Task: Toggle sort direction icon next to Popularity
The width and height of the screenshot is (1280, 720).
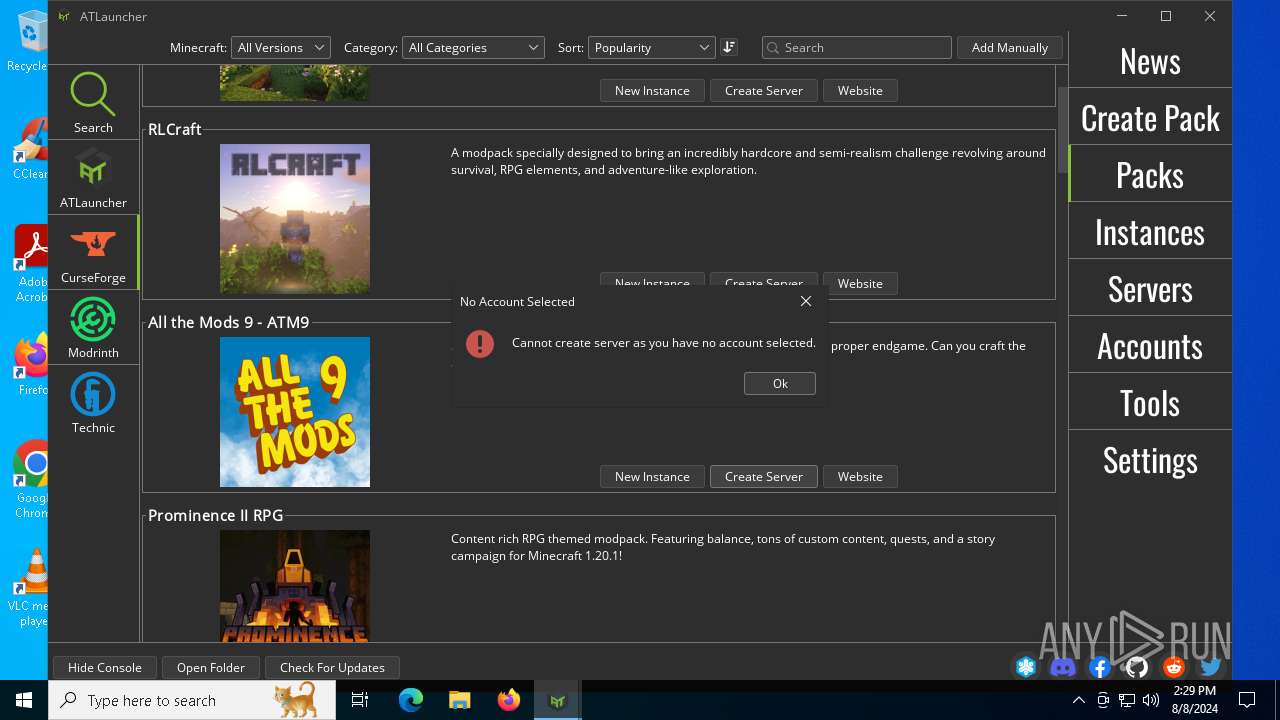Action: tap(729, 47)
